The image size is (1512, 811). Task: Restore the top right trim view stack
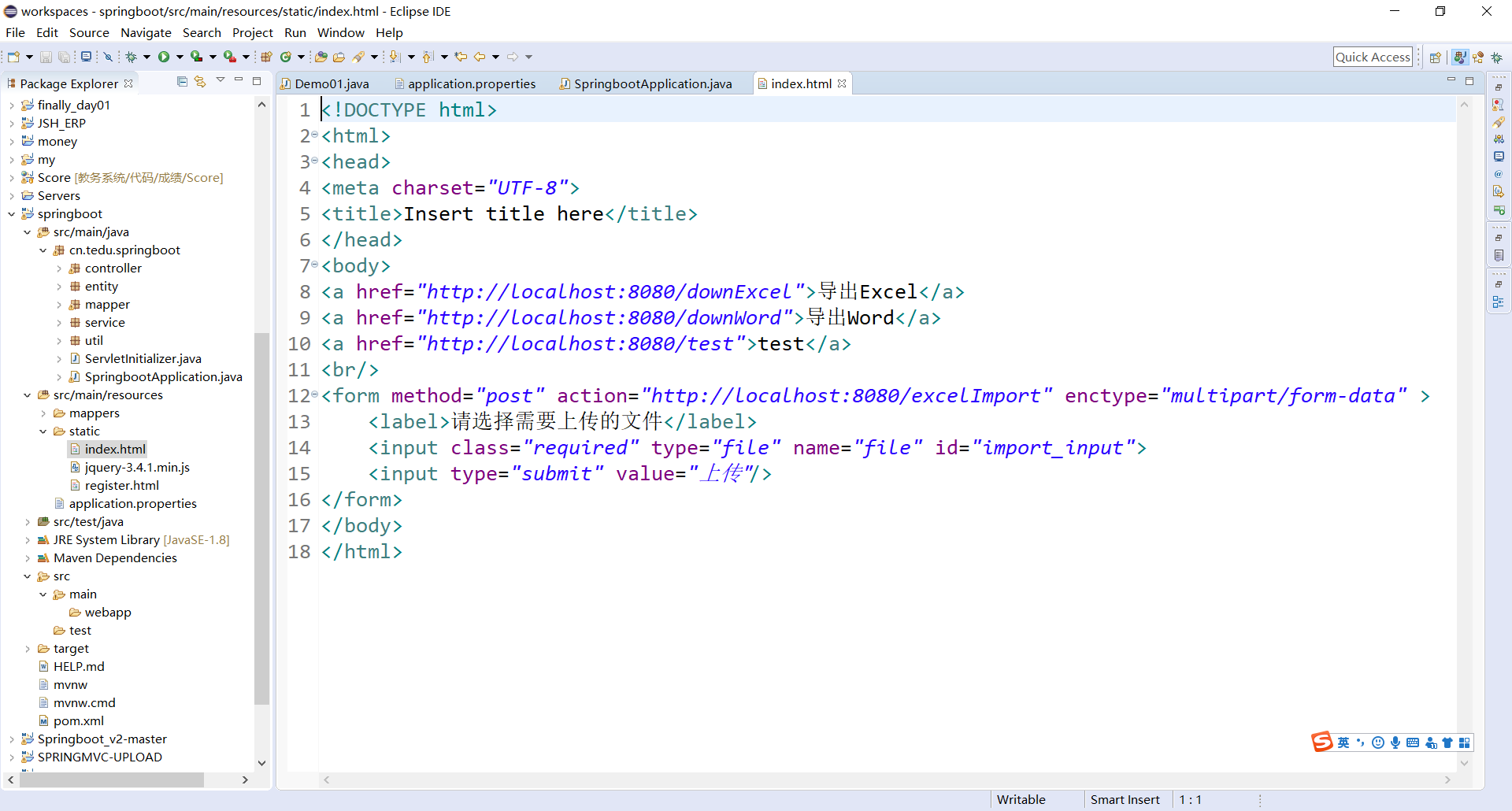coord(1499,87)
